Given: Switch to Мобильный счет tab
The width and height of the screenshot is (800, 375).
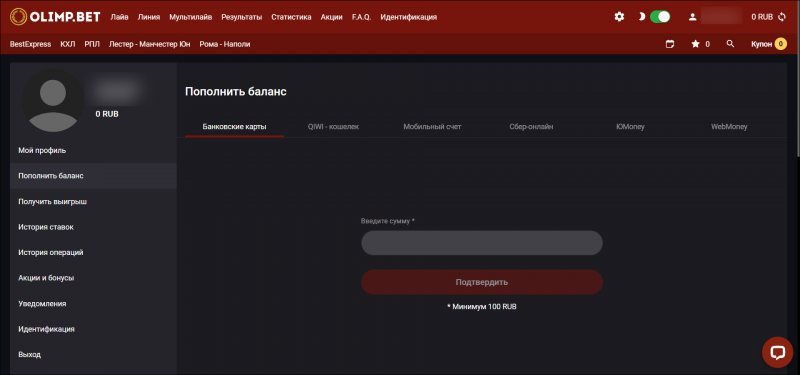Looking at the screenshot, I should pos(432,127).
